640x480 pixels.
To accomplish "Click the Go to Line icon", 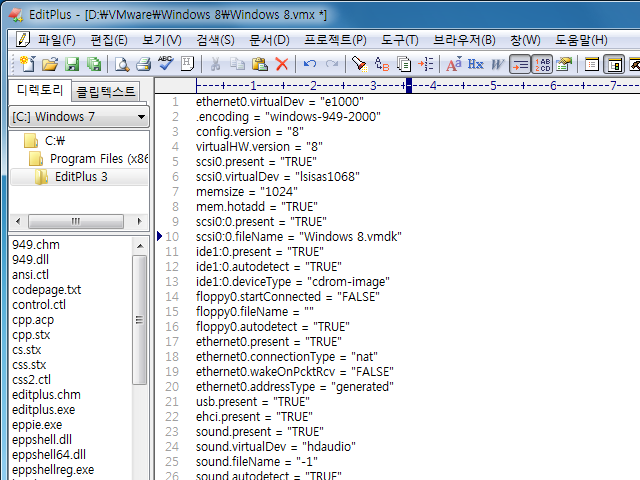I will pyautogui.click(x=426, y=64).
